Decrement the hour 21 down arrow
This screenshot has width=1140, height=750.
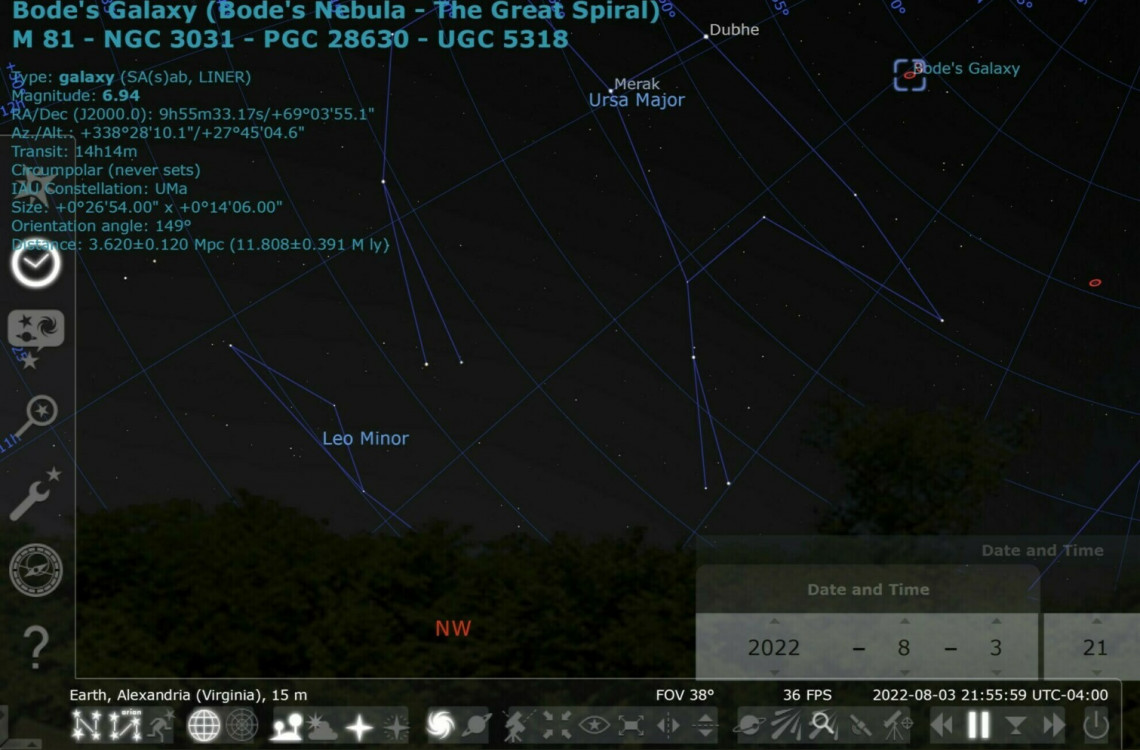1096,672
